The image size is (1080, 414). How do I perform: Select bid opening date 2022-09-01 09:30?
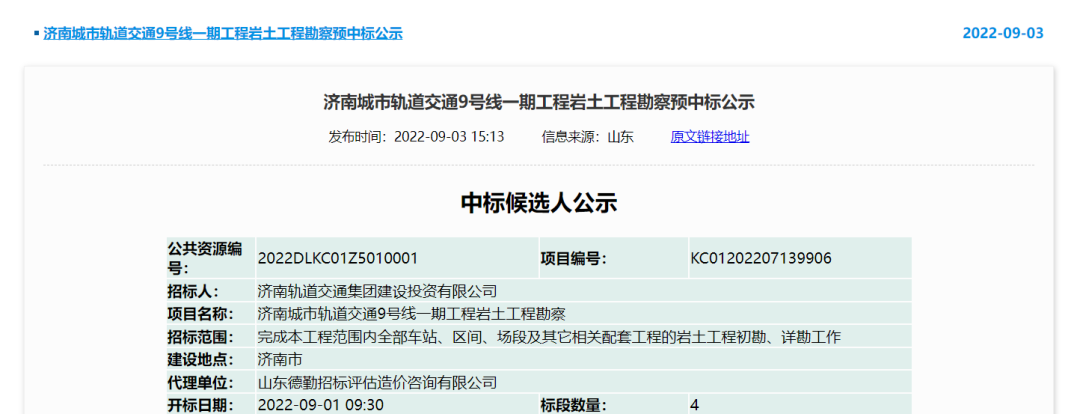[320, 405]
